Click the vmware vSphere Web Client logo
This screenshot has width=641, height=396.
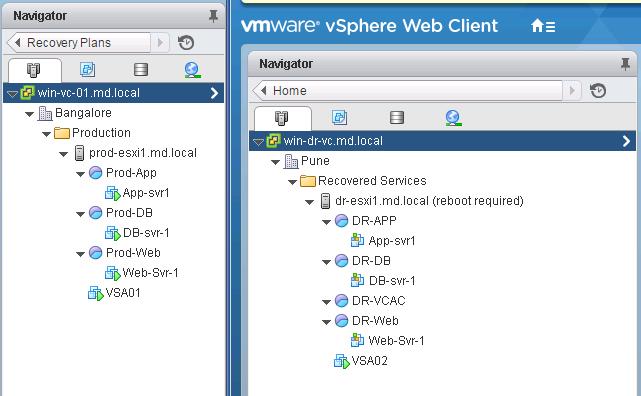[x=370, y=26]
